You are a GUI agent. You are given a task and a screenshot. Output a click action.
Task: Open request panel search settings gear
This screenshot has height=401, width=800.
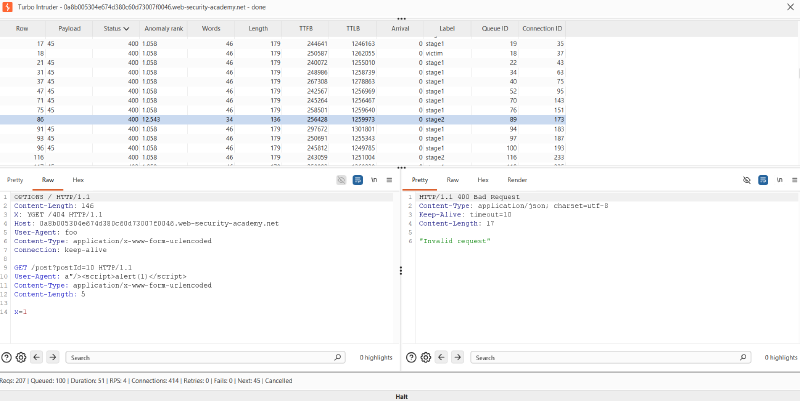tap(21, 358)
